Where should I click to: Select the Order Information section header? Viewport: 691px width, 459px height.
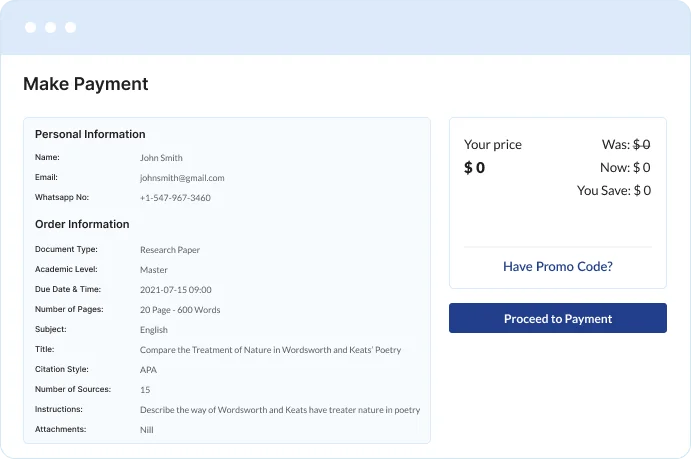(x=82, y=224)
